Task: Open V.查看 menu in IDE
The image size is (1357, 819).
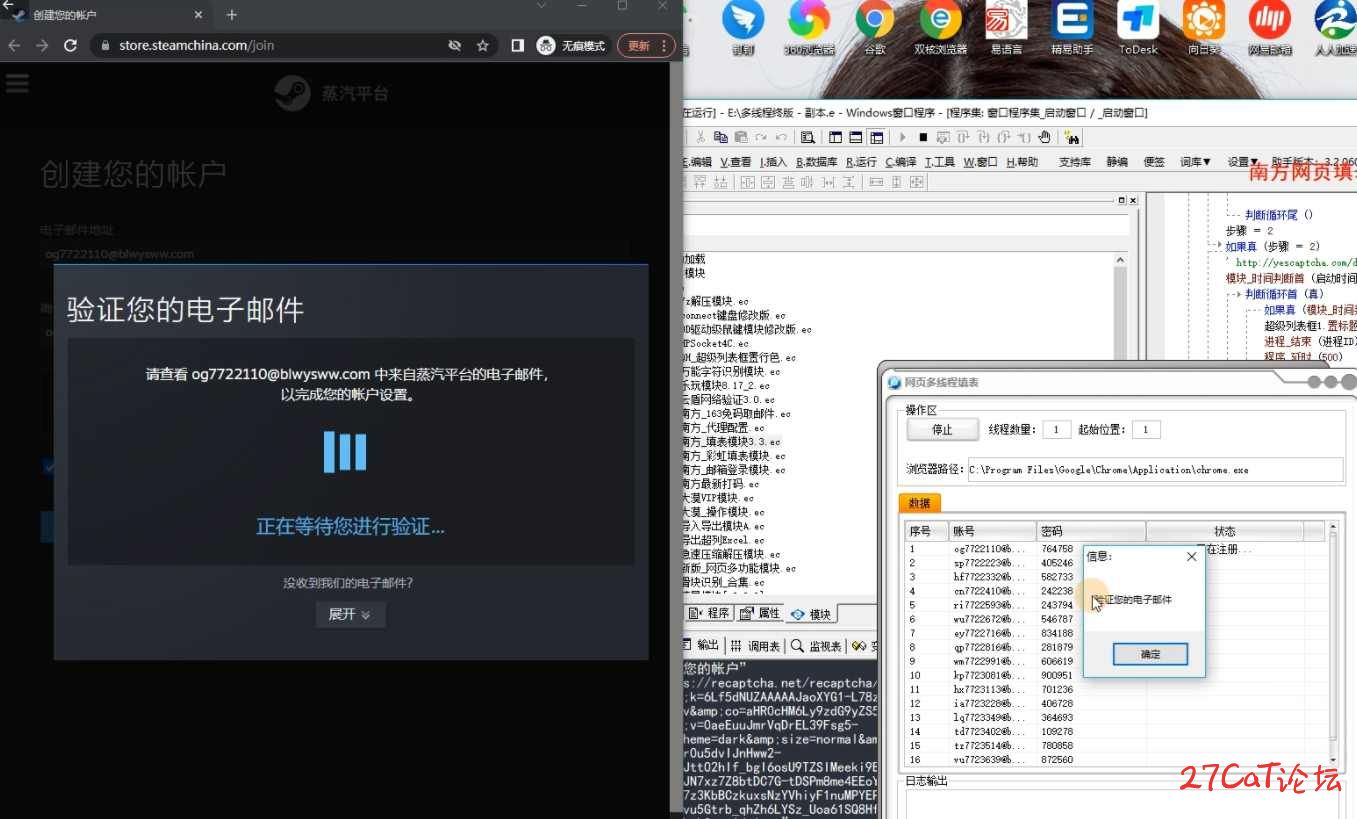Action: [x=735, y=161]
